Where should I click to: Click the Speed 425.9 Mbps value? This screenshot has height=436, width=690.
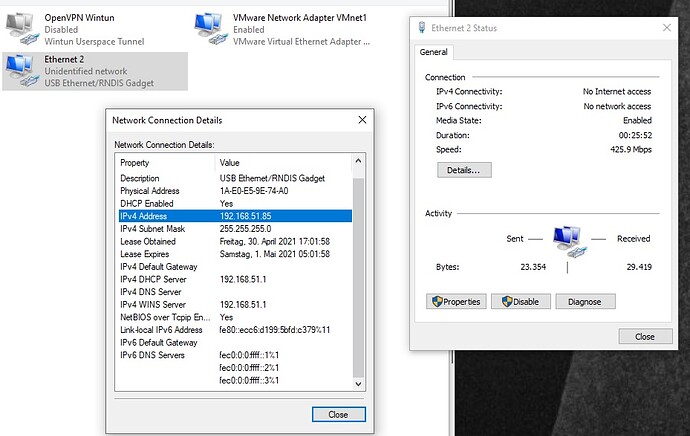tap(631, 150)
